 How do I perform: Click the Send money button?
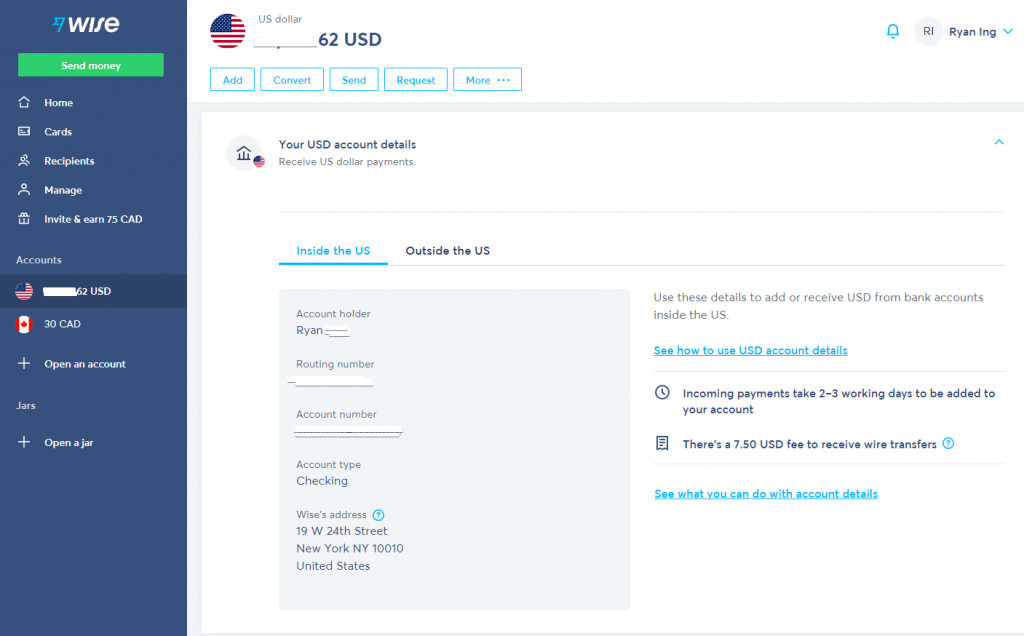tap(91, 65)
